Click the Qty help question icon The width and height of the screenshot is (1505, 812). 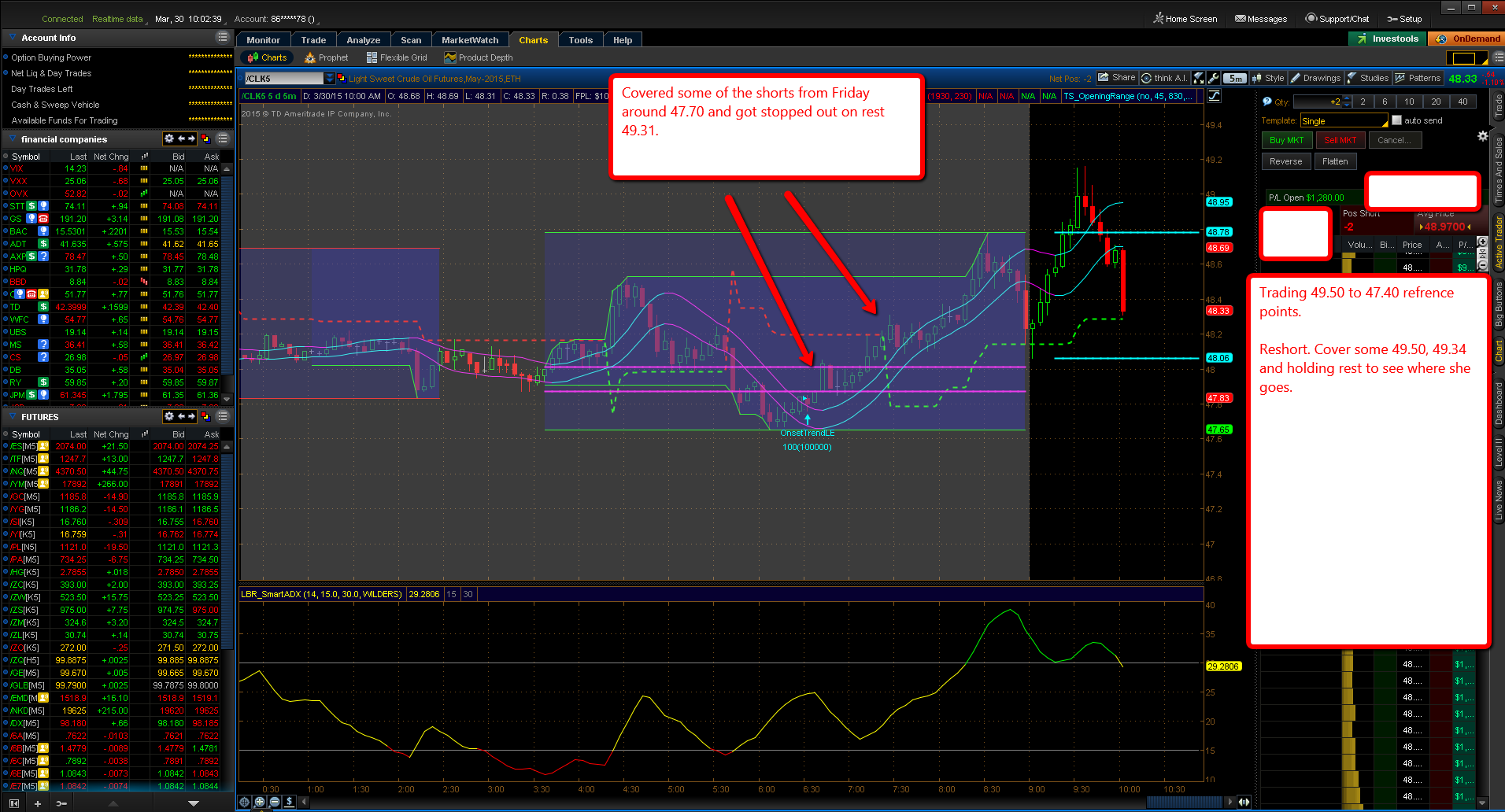[x=1266, y=101]
